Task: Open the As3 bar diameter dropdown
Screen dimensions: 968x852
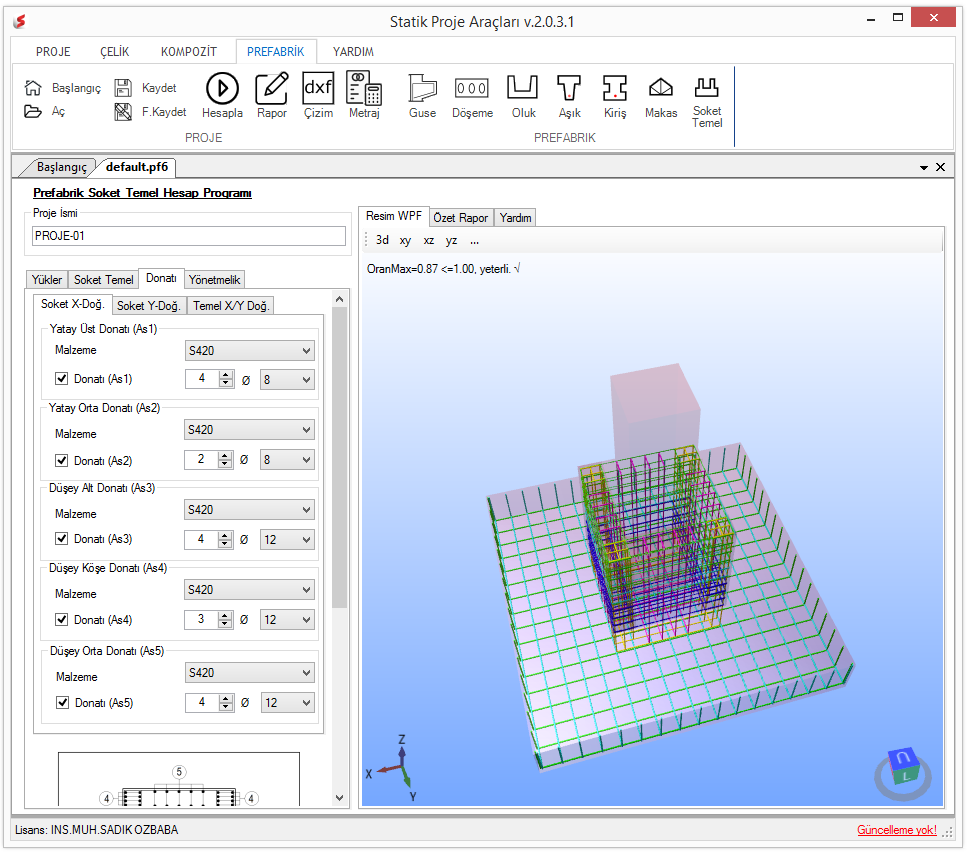Action: (287, 540)
